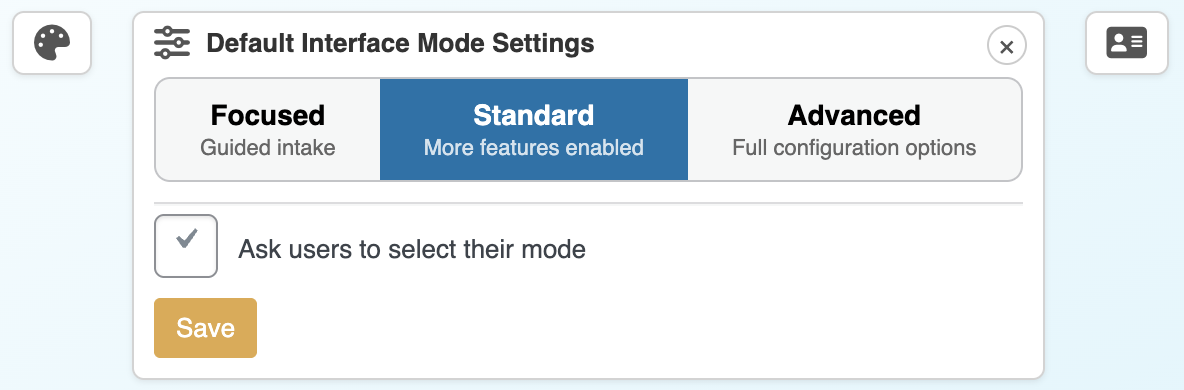The width and height of the screenshot is (1184, 390).
Task: Click the 'Default Interface Mode Settings' heading
Action: pos(400,43)
